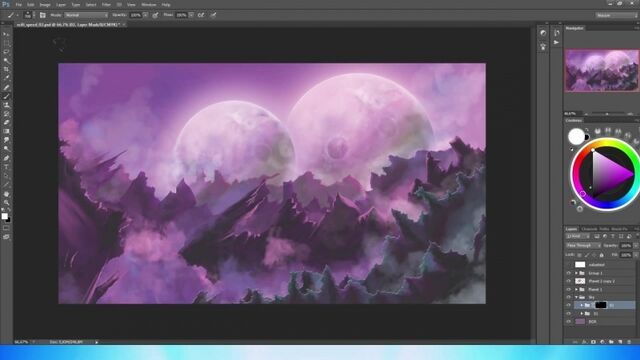Select the Eraser tool
Image resolution: width=640 pixels, height=360 pixels.
coord(6,122)
